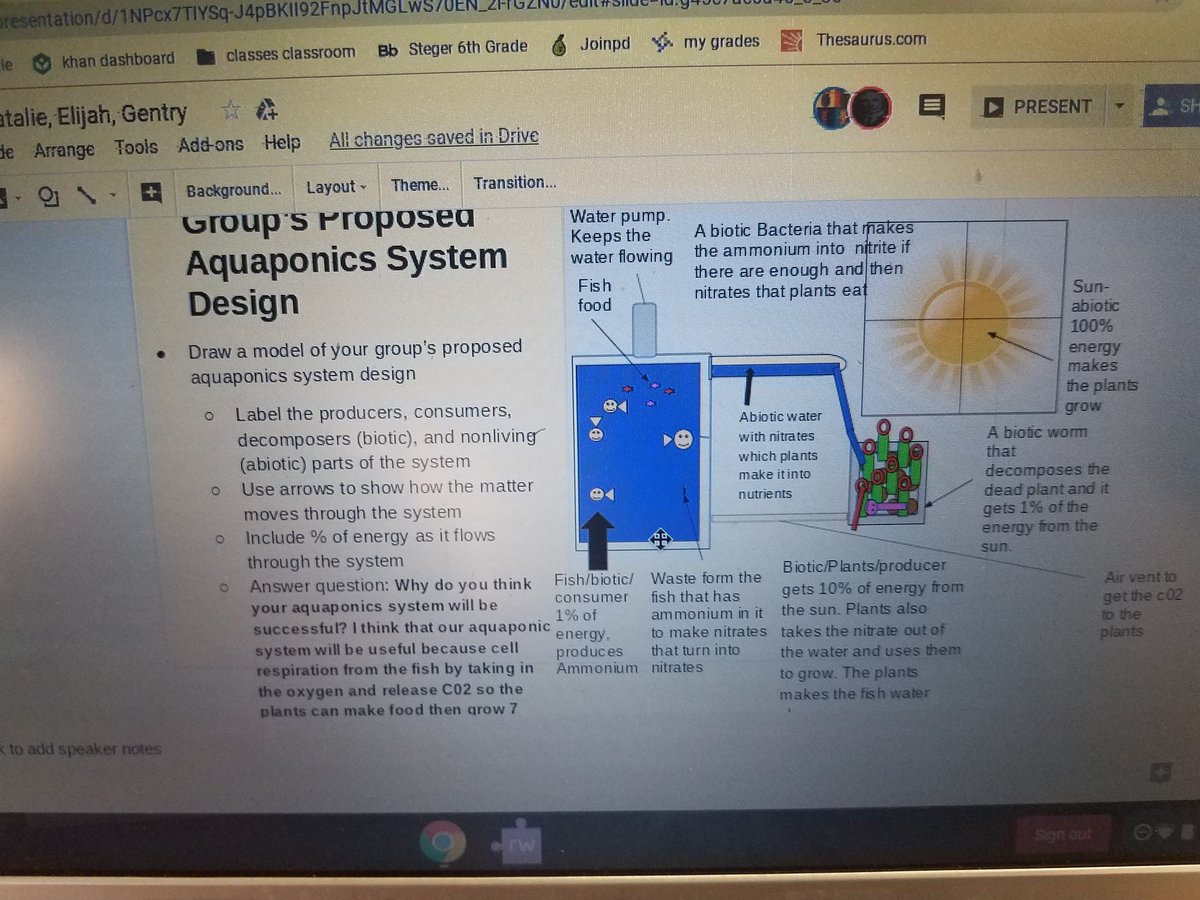Open the Steger 6th Grade bookmark
This screenshot has height=900, width=1200.
pos(453,48)
